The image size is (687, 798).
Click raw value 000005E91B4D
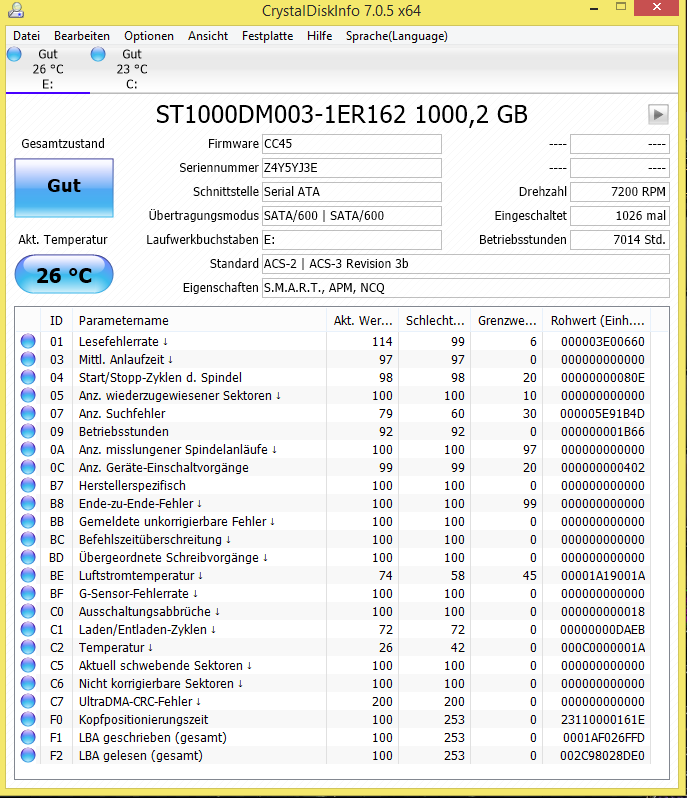(x=603, y=414)
